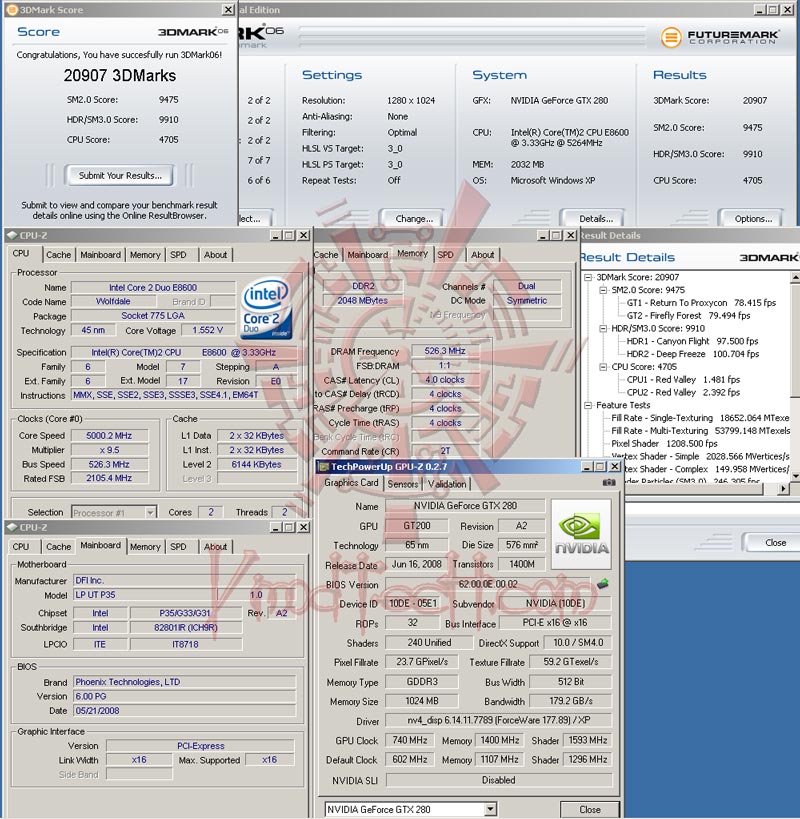Click the Bandwidth 179.2 GB/s field
The width and height of the screenshot is (800, 819).
[x=570, y=701]
